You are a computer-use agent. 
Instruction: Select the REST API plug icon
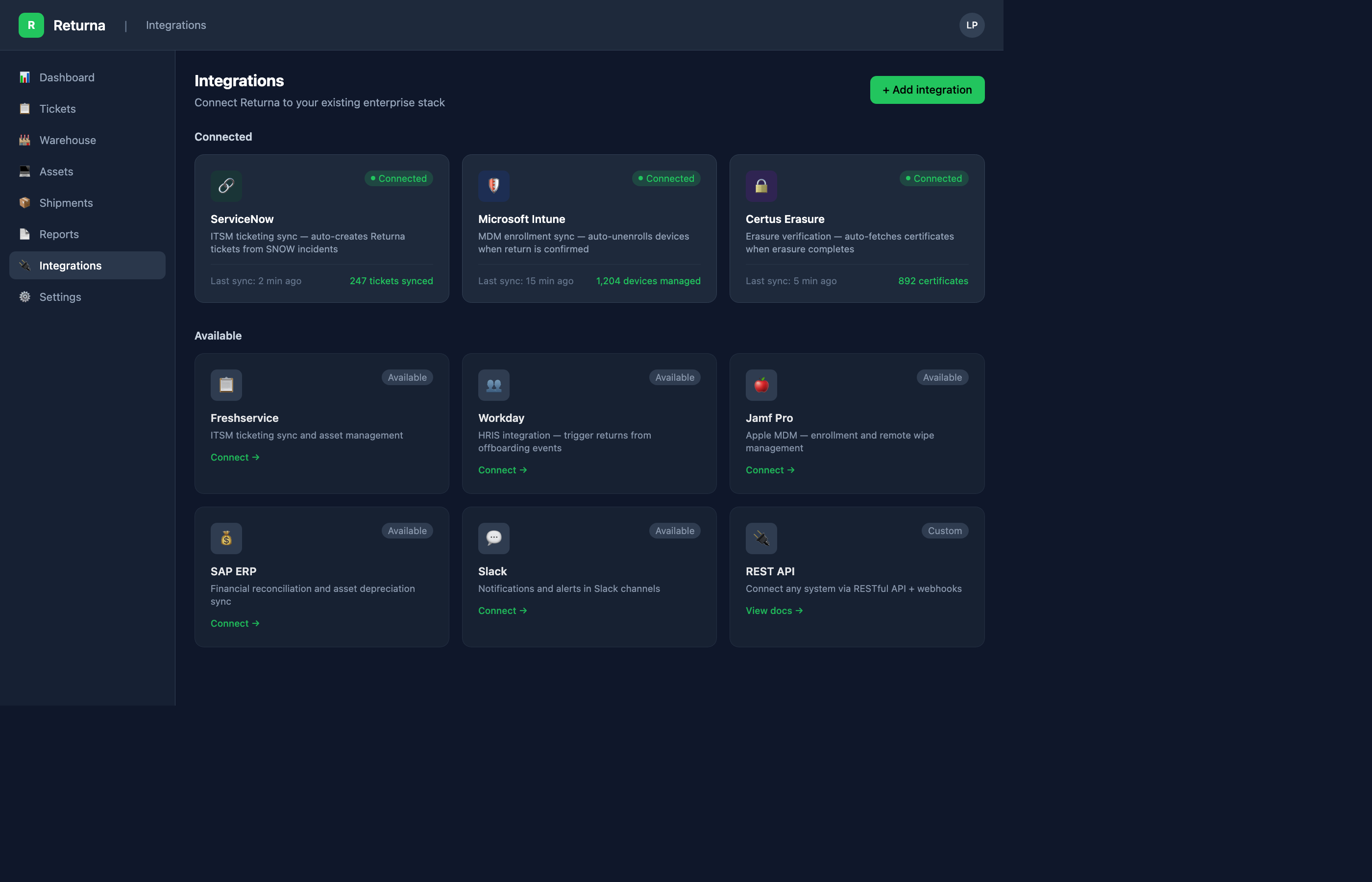(761, 538)
